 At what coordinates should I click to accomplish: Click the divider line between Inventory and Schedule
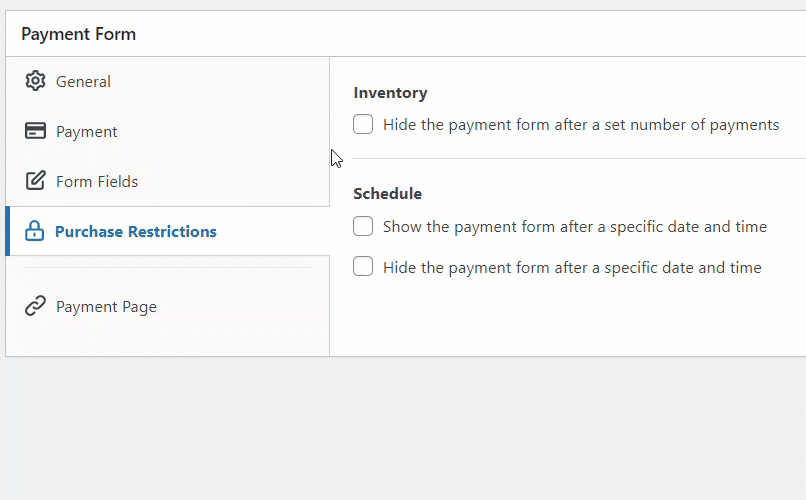[580, 158]
